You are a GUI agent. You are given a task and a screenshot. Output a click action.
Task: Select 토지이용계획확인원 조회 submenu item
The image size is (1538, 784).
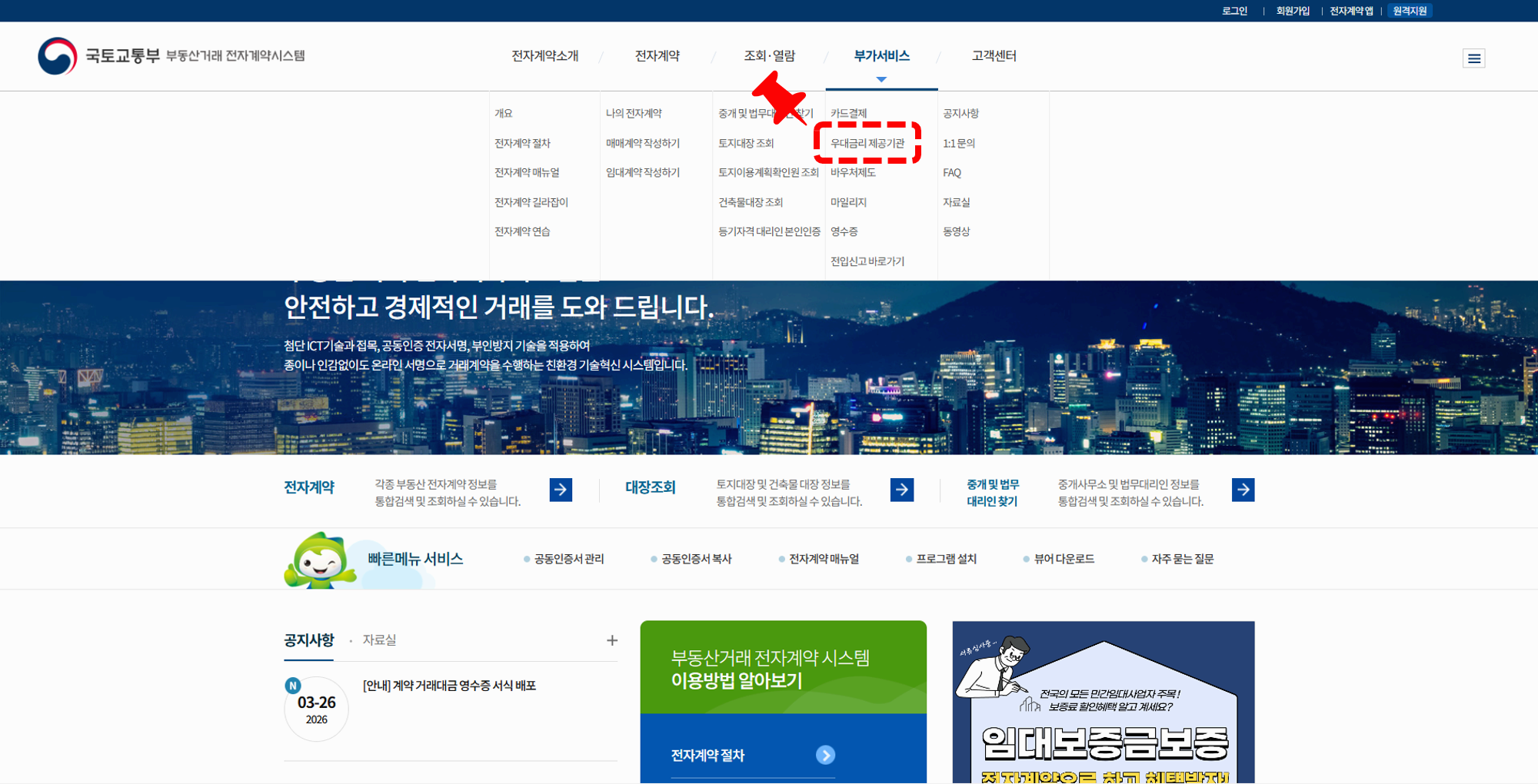[768, 172]
